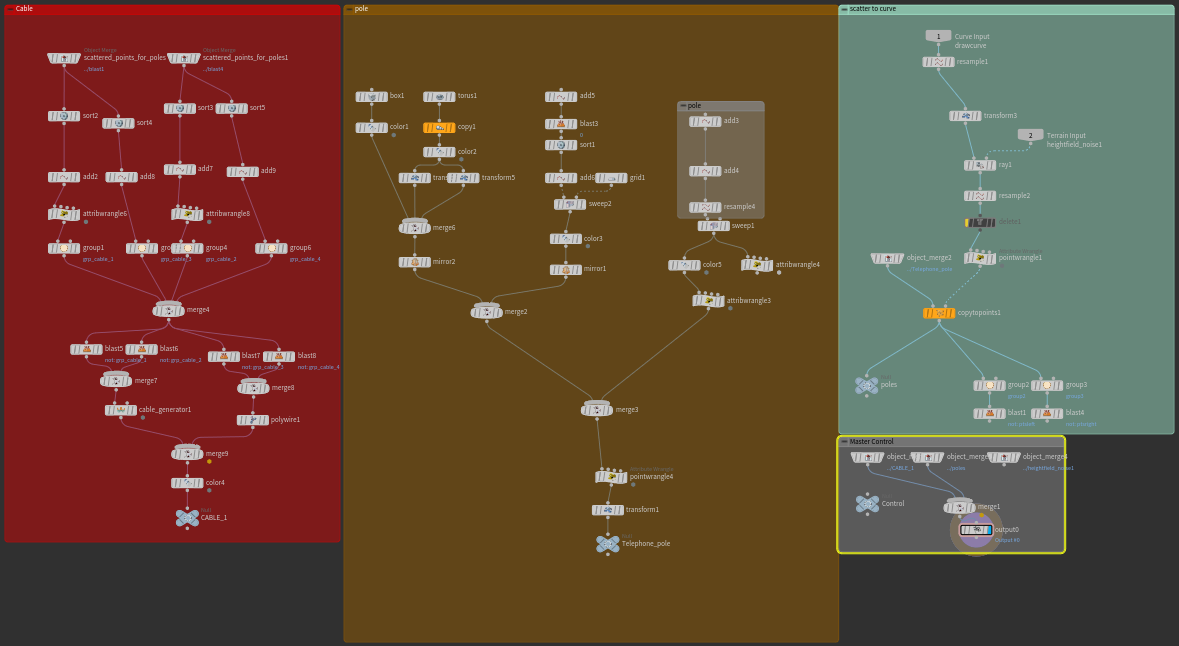Select the attribwrangle4 node
The height and width of the screenshot is (646, 1179).
757,265
